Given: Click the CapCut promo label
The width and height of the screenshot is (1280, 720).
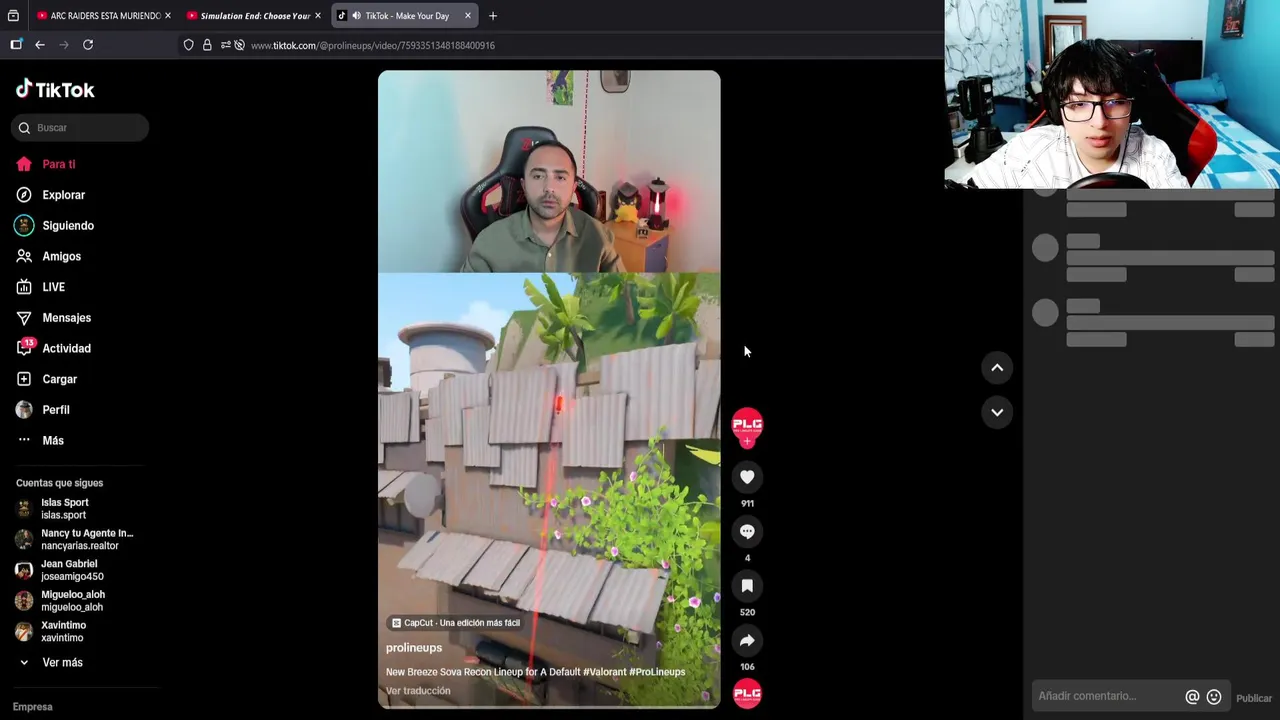Looking at the screenshot, I should click(456, 623).
